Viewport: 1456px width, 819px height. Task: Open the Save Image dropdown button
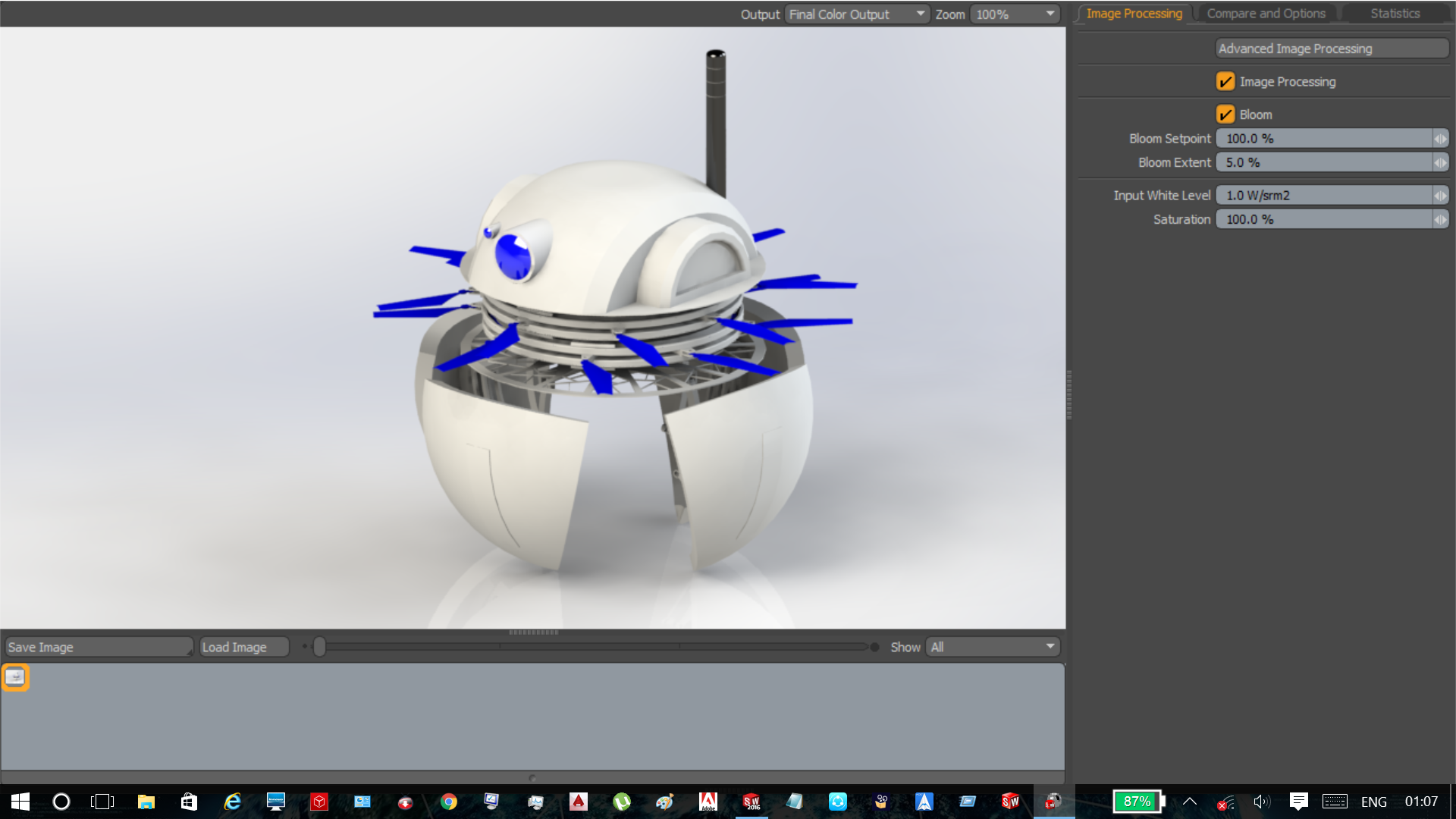[x=99, y=647]
